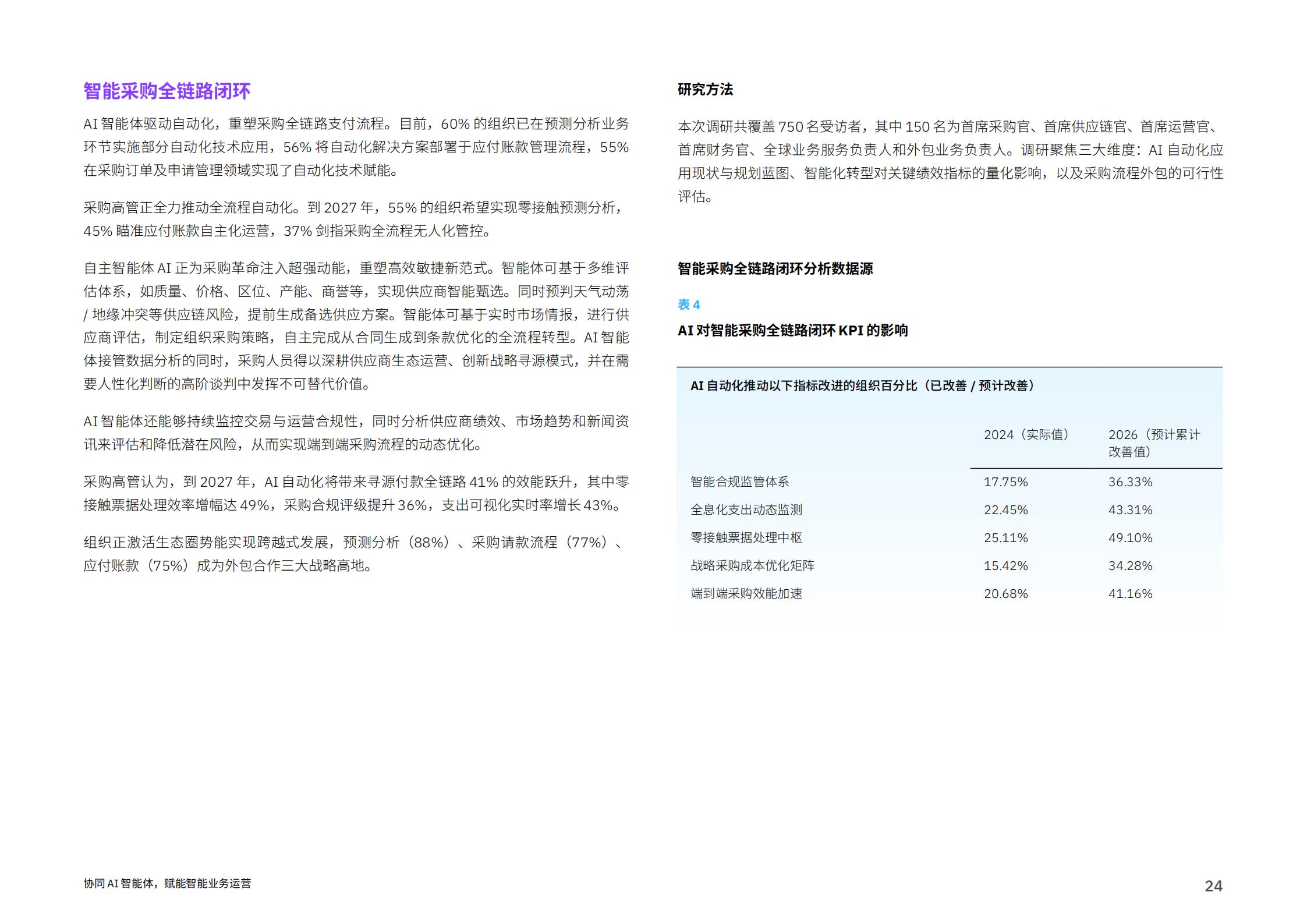Click the table title AI 对智能采购全链路闭环 KPI 的影响
This screenshot has width=1307, height=924.
point(792,331)
